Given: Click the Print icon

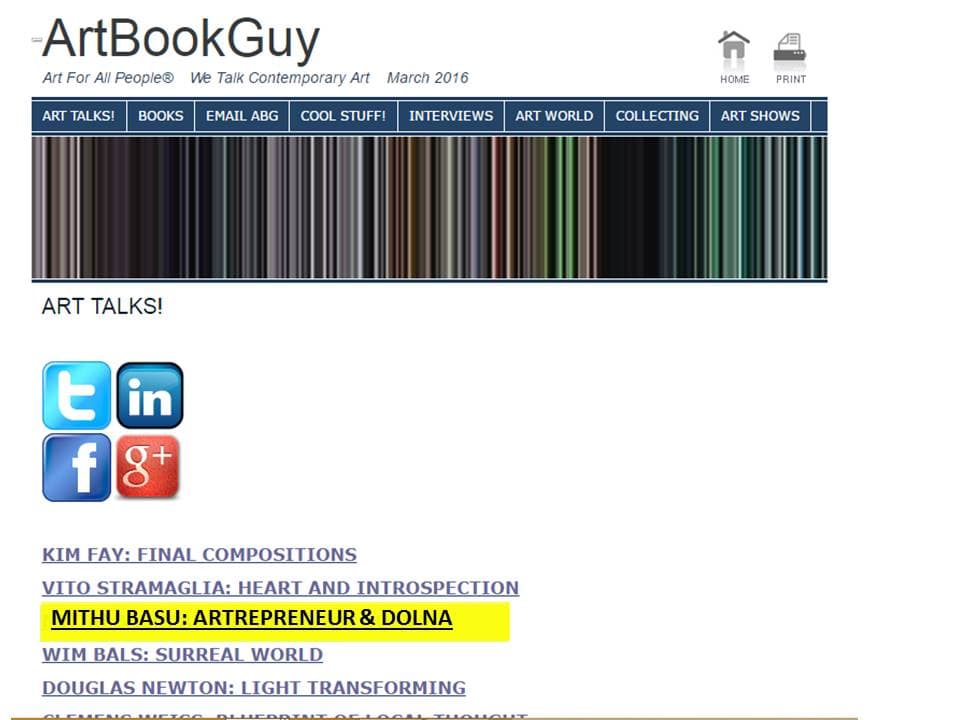Looking at the screenshot, I should 790,56.
